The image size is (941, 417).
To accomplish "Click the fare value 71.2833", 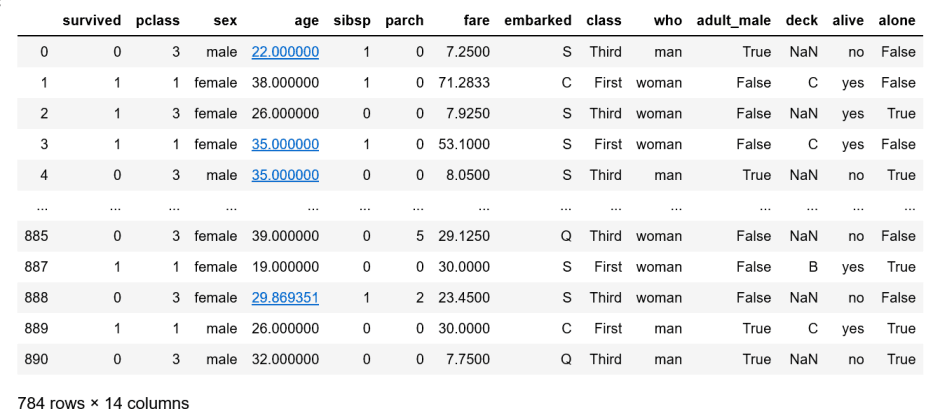I will click(465, 82).
